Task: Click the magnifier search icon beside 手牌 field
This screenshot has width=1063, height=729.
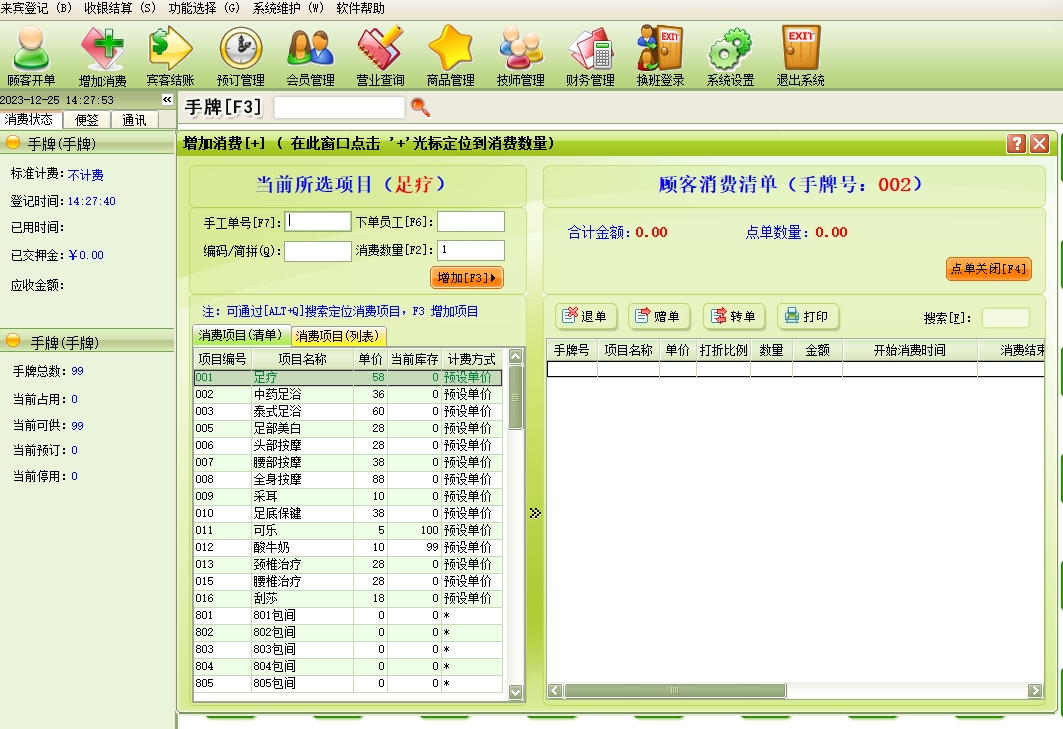Action: pyautogui.click(x=420, y=107)
